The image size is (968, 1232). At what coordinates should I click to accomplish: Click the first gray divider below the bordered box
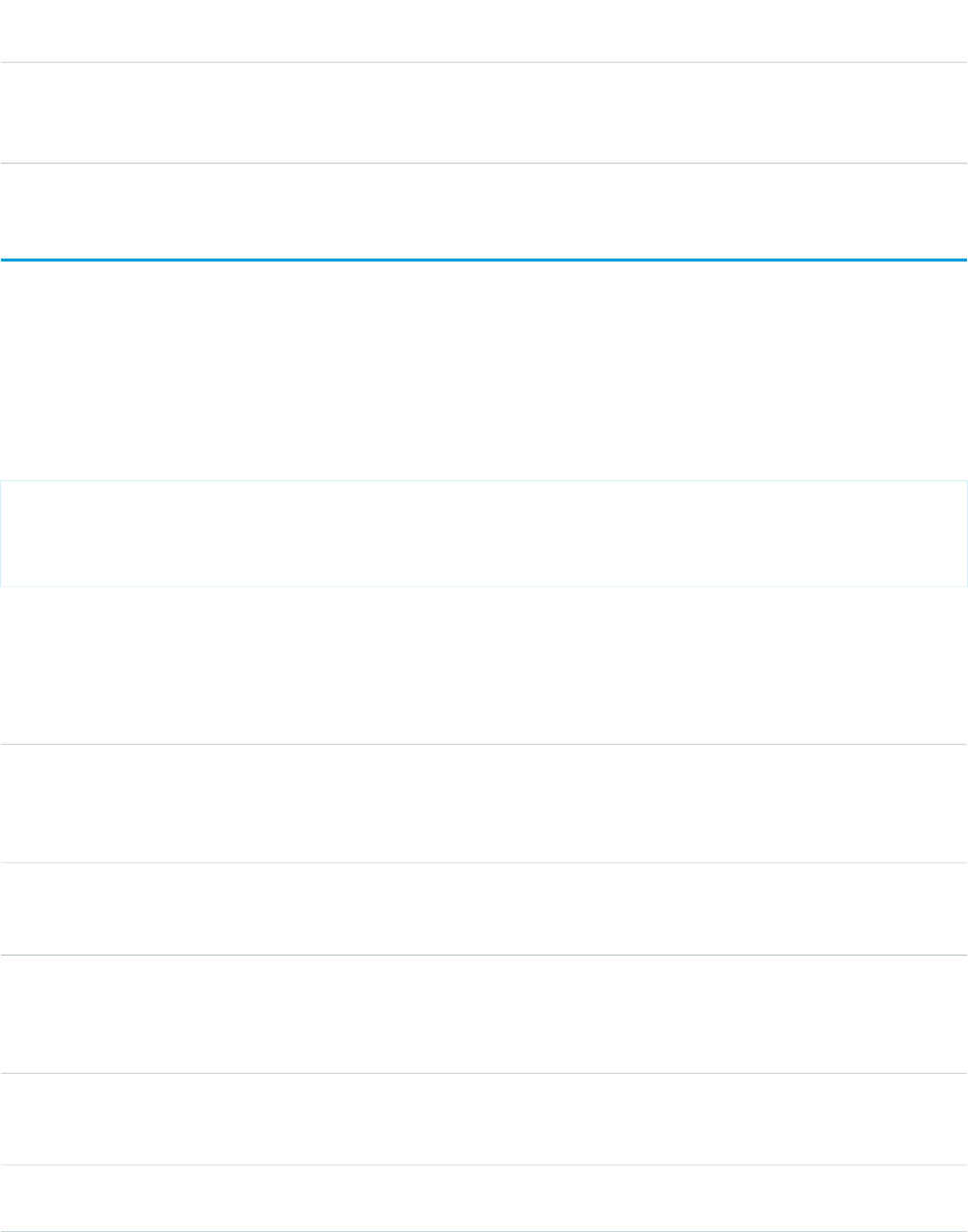coord(484,745)
